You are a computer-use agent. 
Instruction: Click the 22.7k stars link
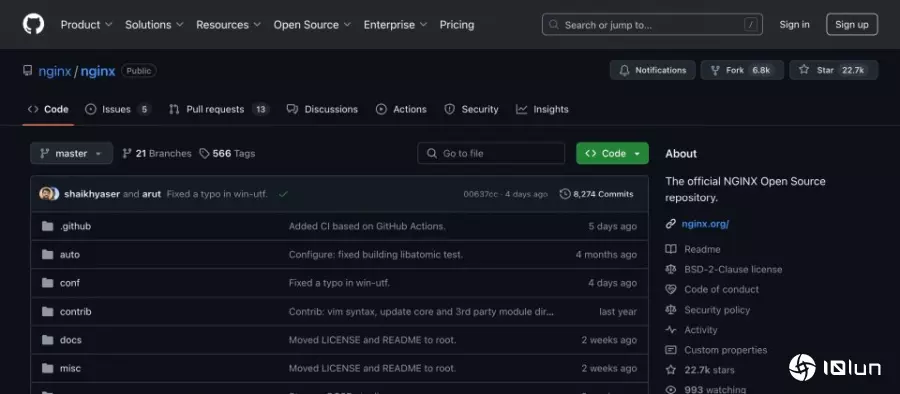pos(709,370)
